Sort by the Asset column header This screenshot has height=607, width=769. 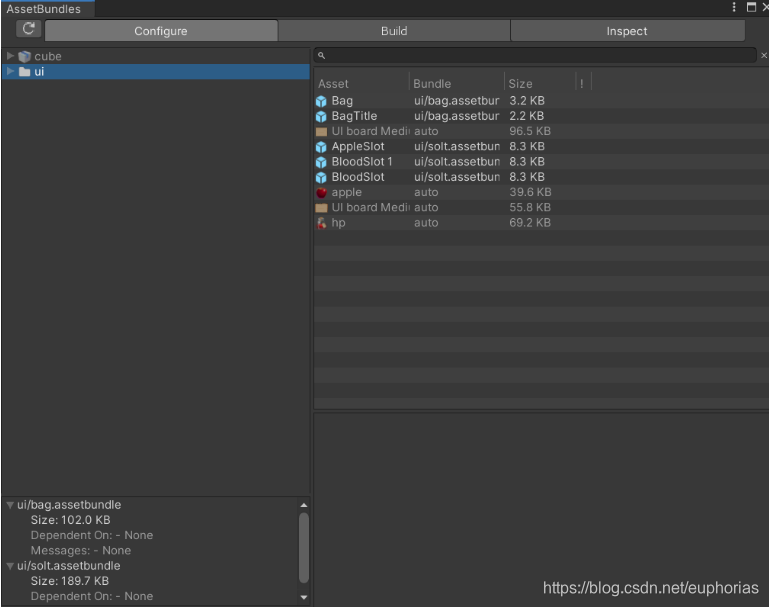[333, 84]
